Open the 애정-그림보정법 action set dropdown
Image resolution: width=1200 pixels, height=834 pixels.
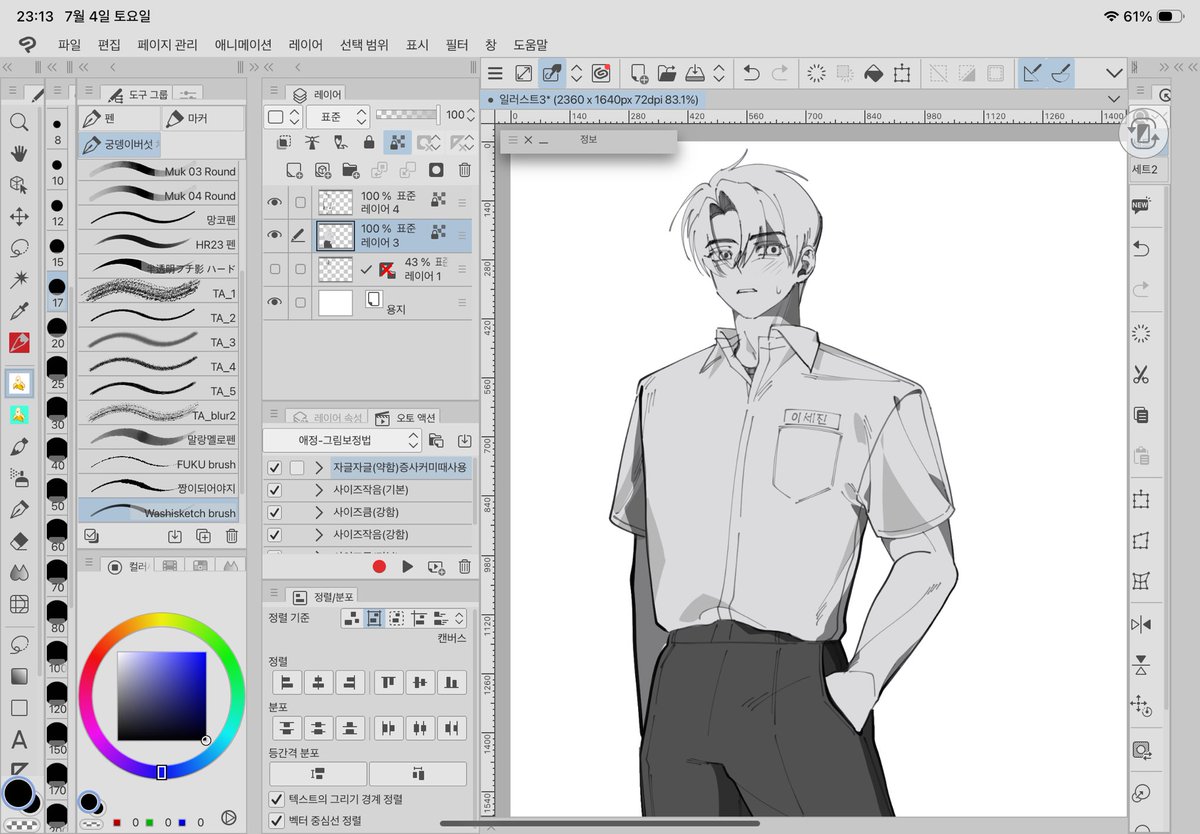point(343,440)
